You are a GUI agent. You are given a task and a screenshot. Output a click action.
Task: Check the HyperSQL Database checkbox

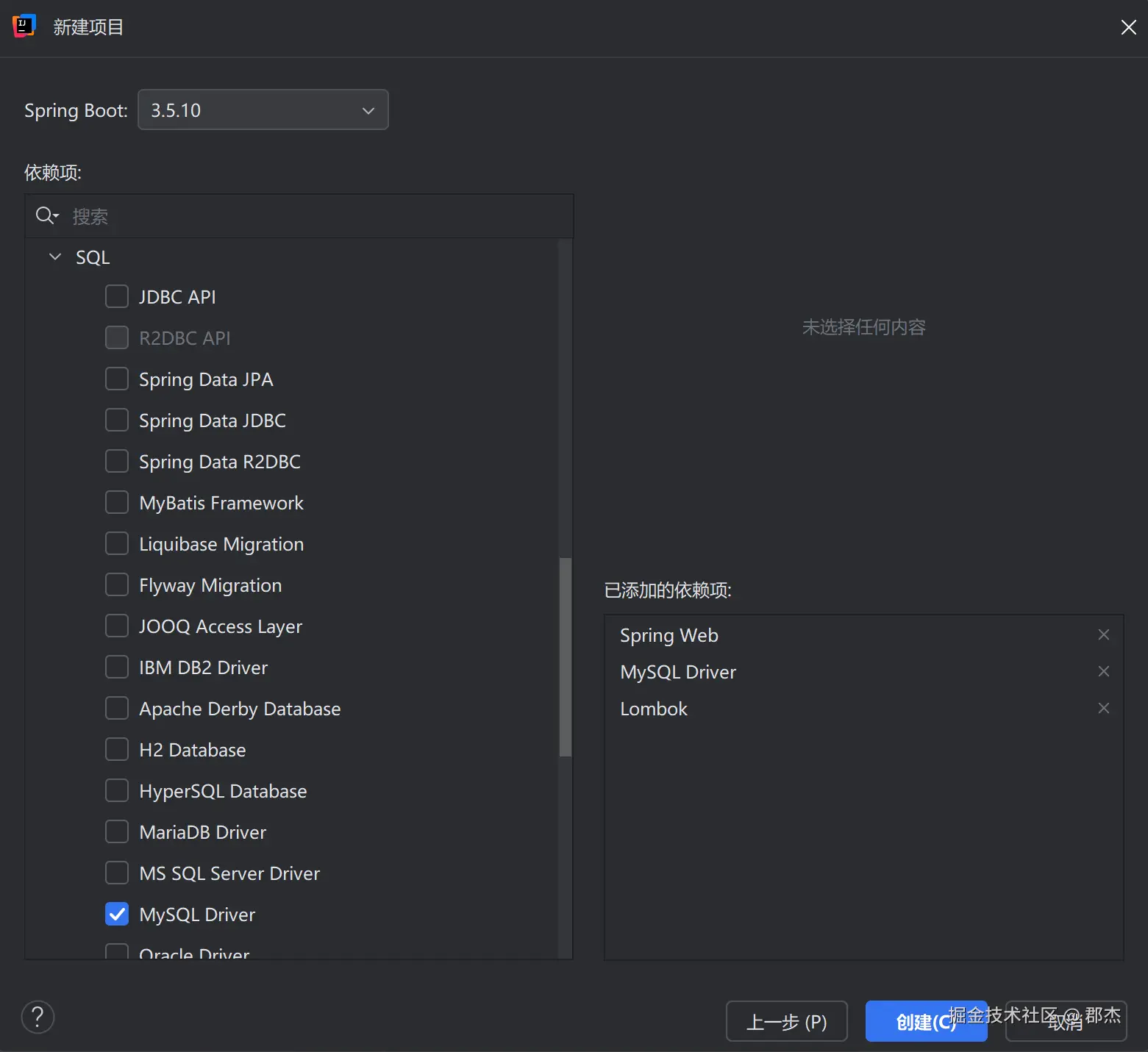pyautogui.click(x=117, y=790)
